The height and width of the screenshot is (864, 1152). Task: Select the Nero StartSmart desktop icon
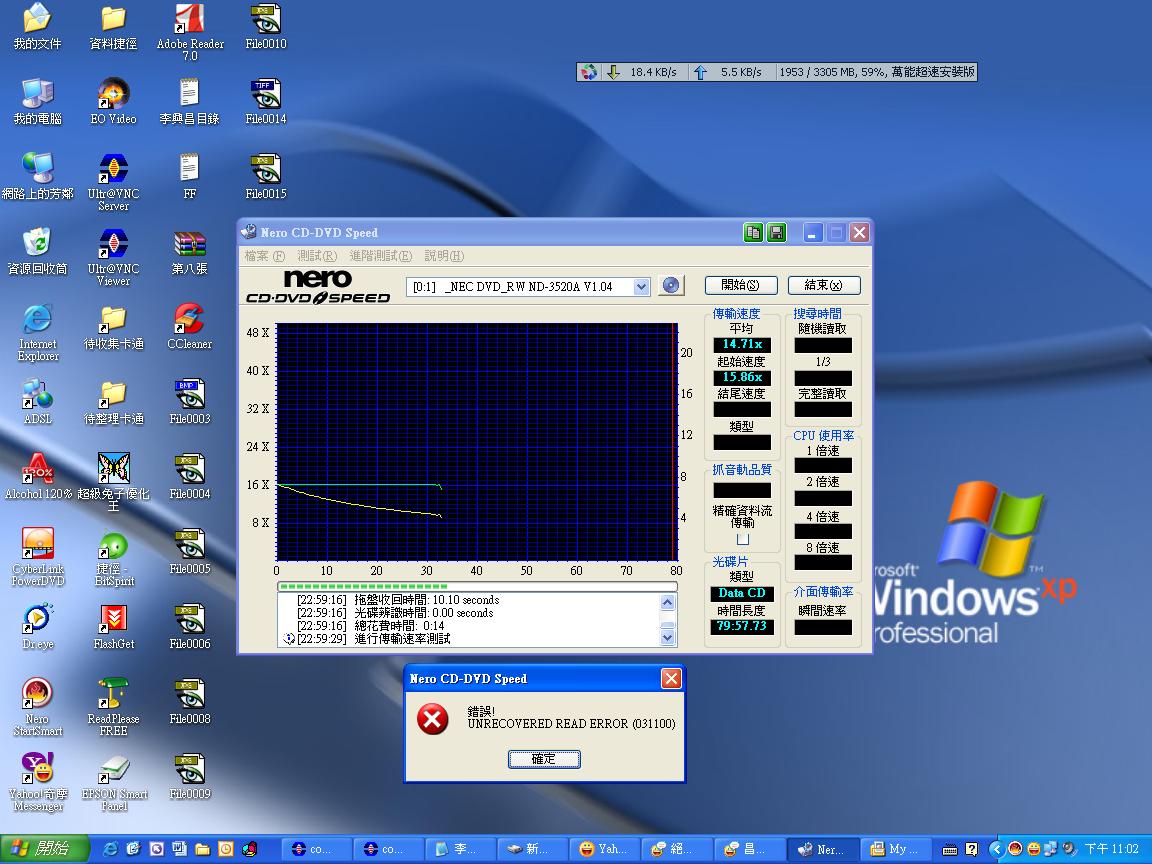click(x=37, y=708)
